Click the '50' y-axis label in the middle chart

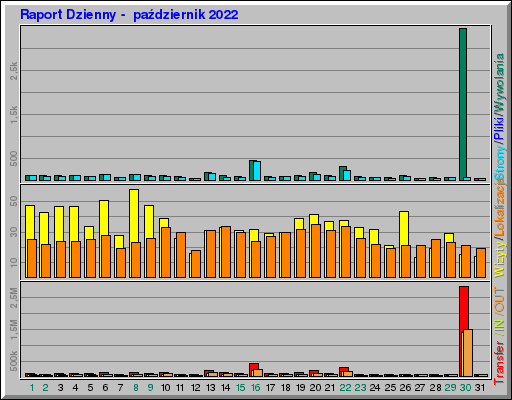13,201
